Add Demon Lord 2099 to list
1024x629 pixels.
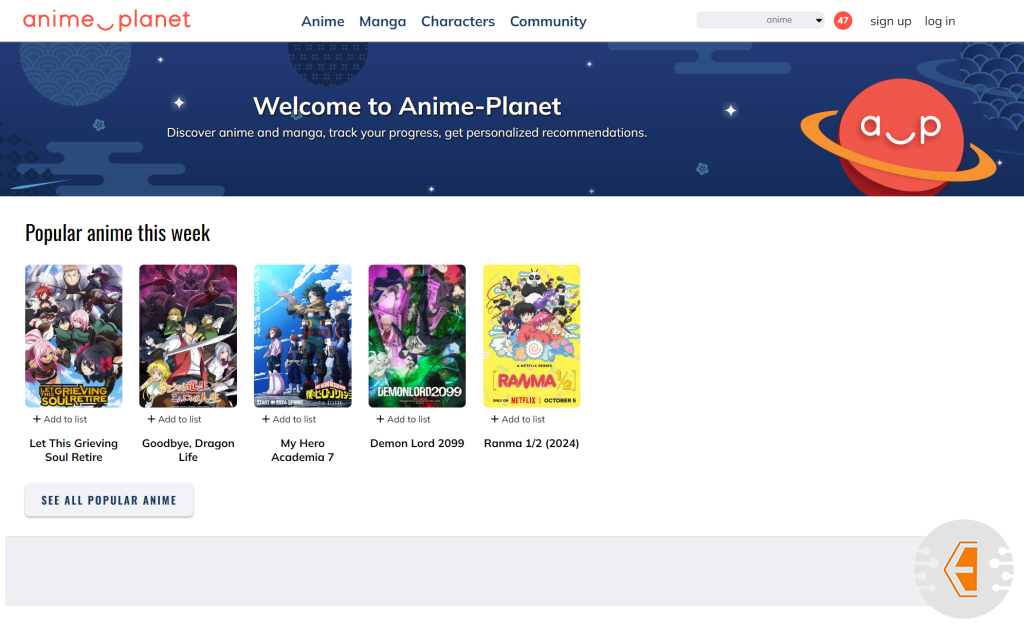(404, 419)
